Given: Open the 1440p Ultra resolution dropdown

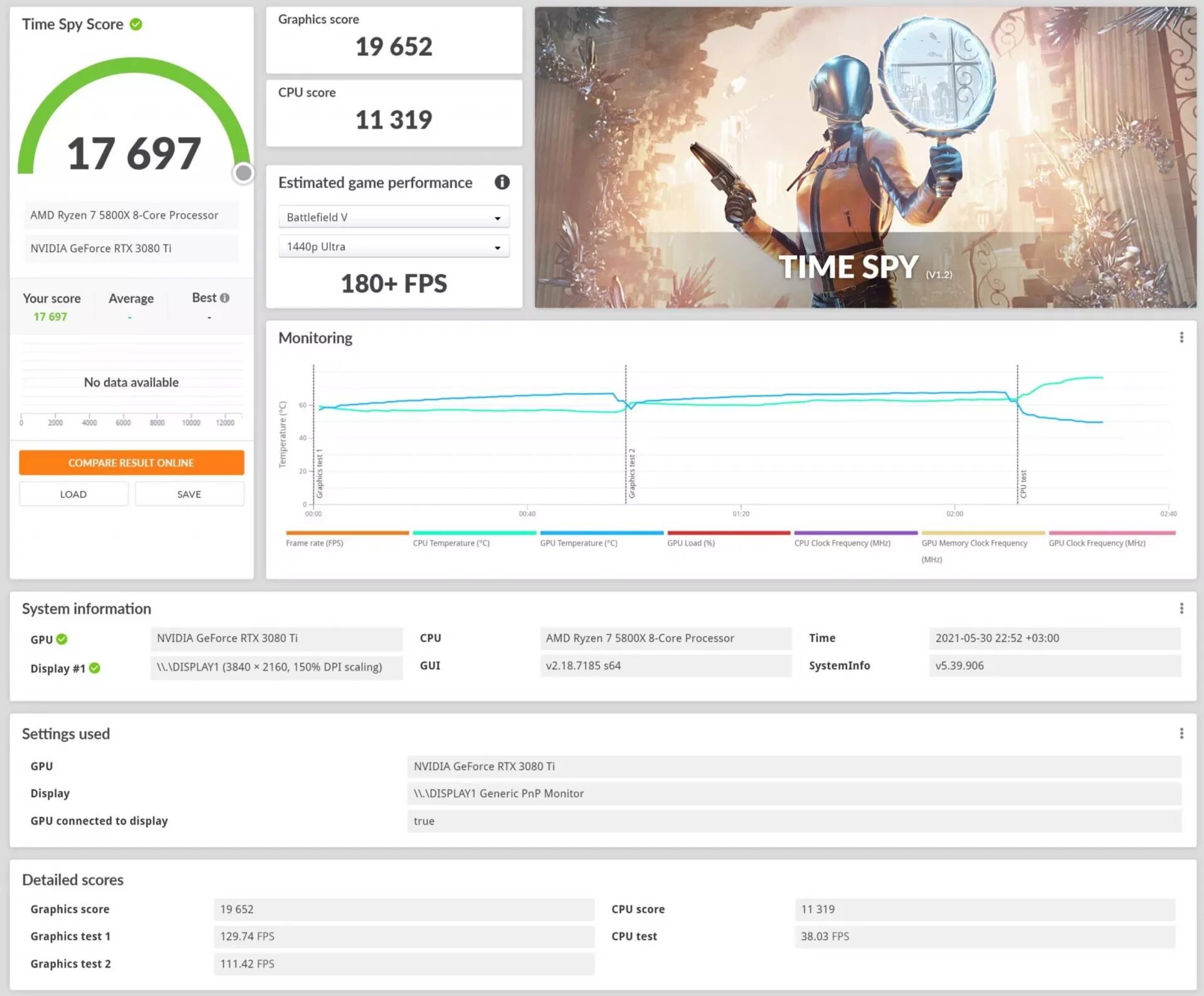Looking at the screenshot, I should 394,246.
